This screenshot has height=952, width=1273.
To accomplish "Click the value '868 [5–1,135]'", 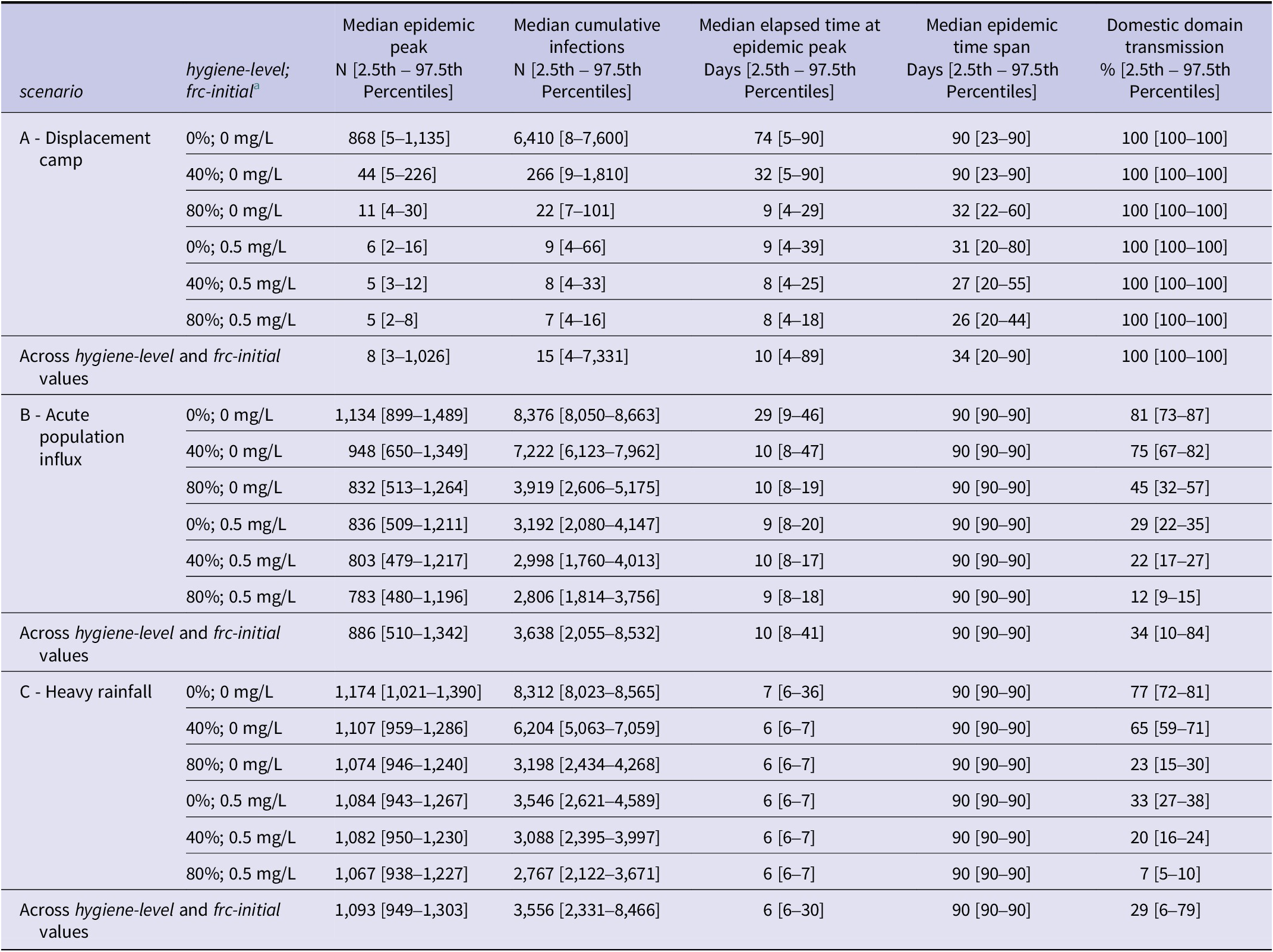I will click(x=399, y=138).
